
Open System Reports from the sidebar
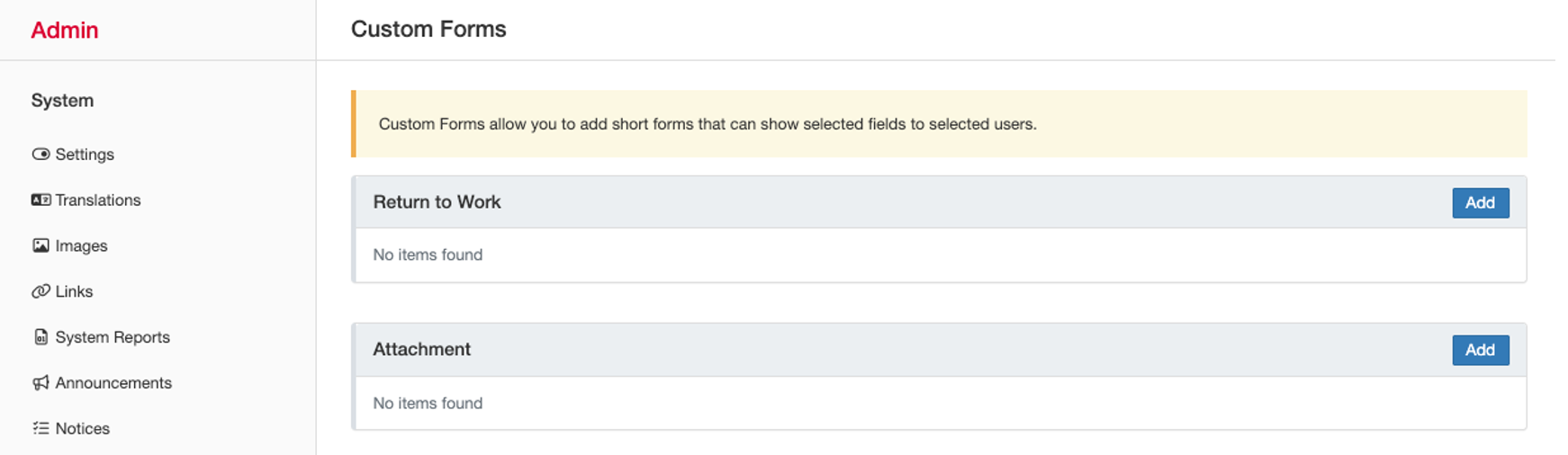tap(112, 337)
